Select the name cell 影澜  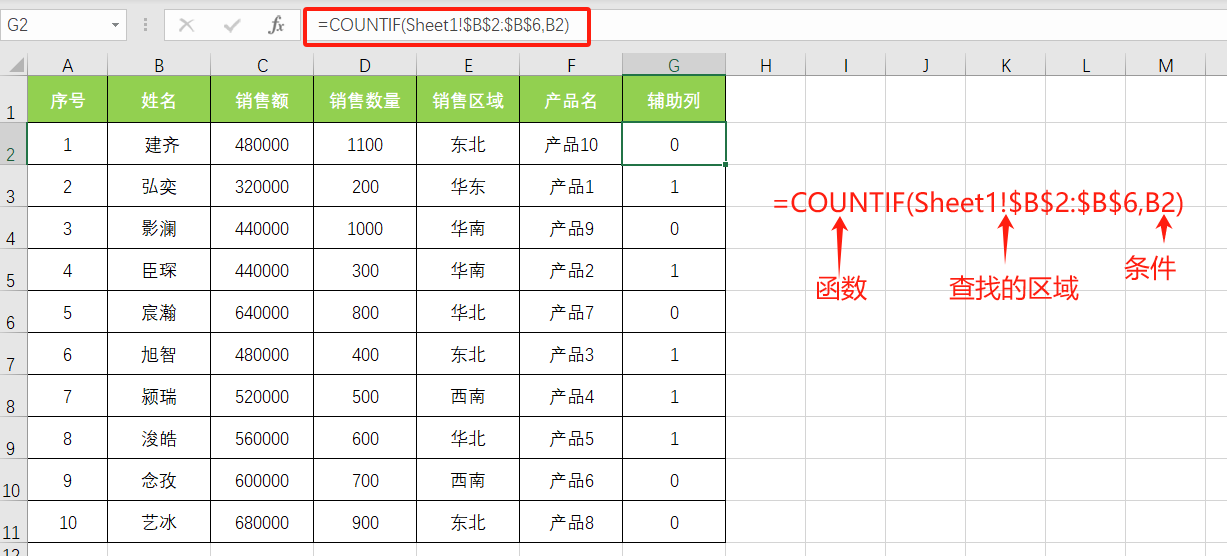click(x=159, y=228)
